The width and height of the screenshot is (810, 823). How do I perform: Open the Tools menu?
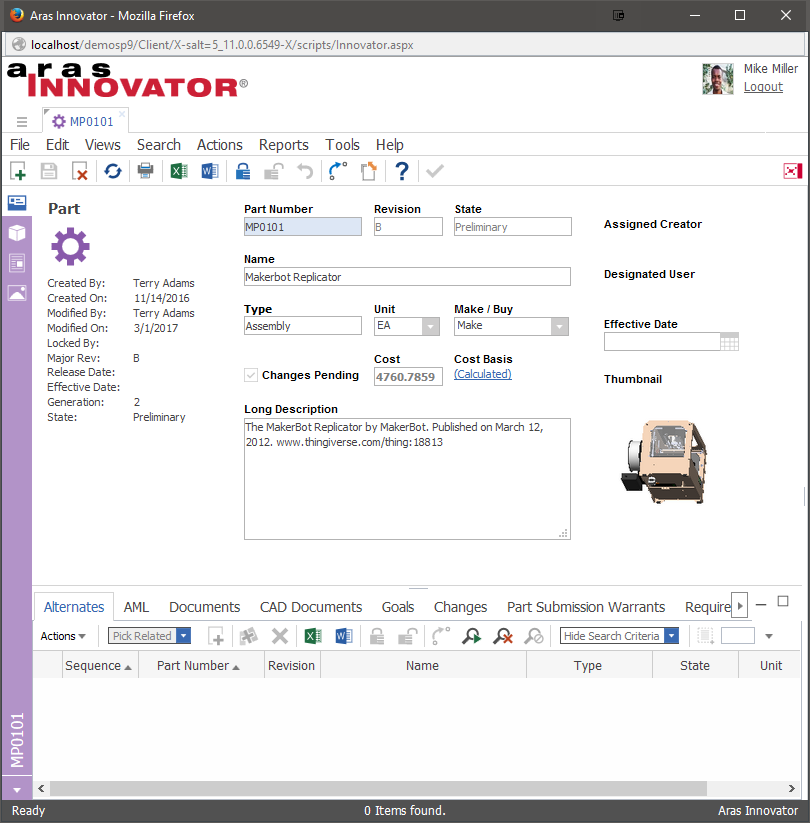[x=342, y=145]
